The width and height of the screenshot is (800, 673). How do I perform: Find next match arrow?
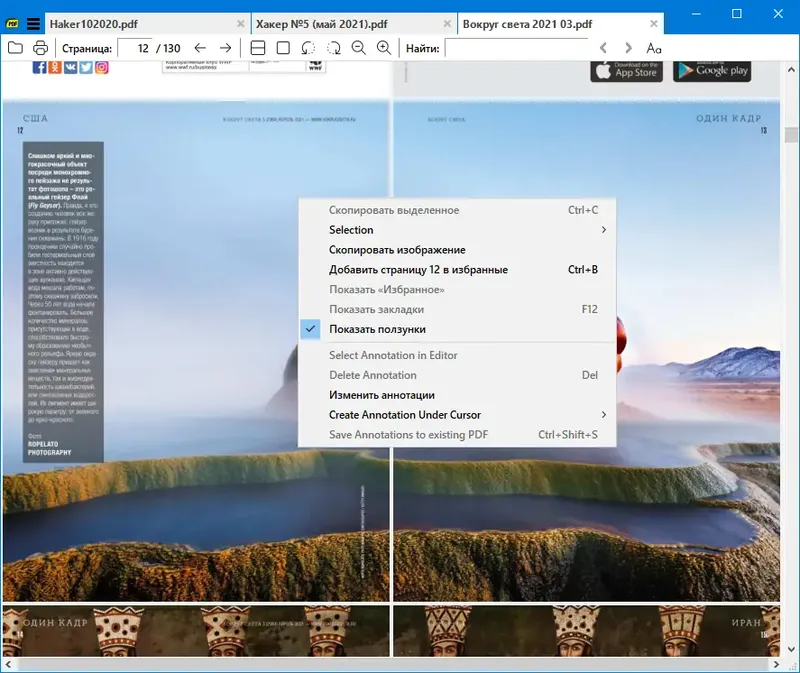628,48
